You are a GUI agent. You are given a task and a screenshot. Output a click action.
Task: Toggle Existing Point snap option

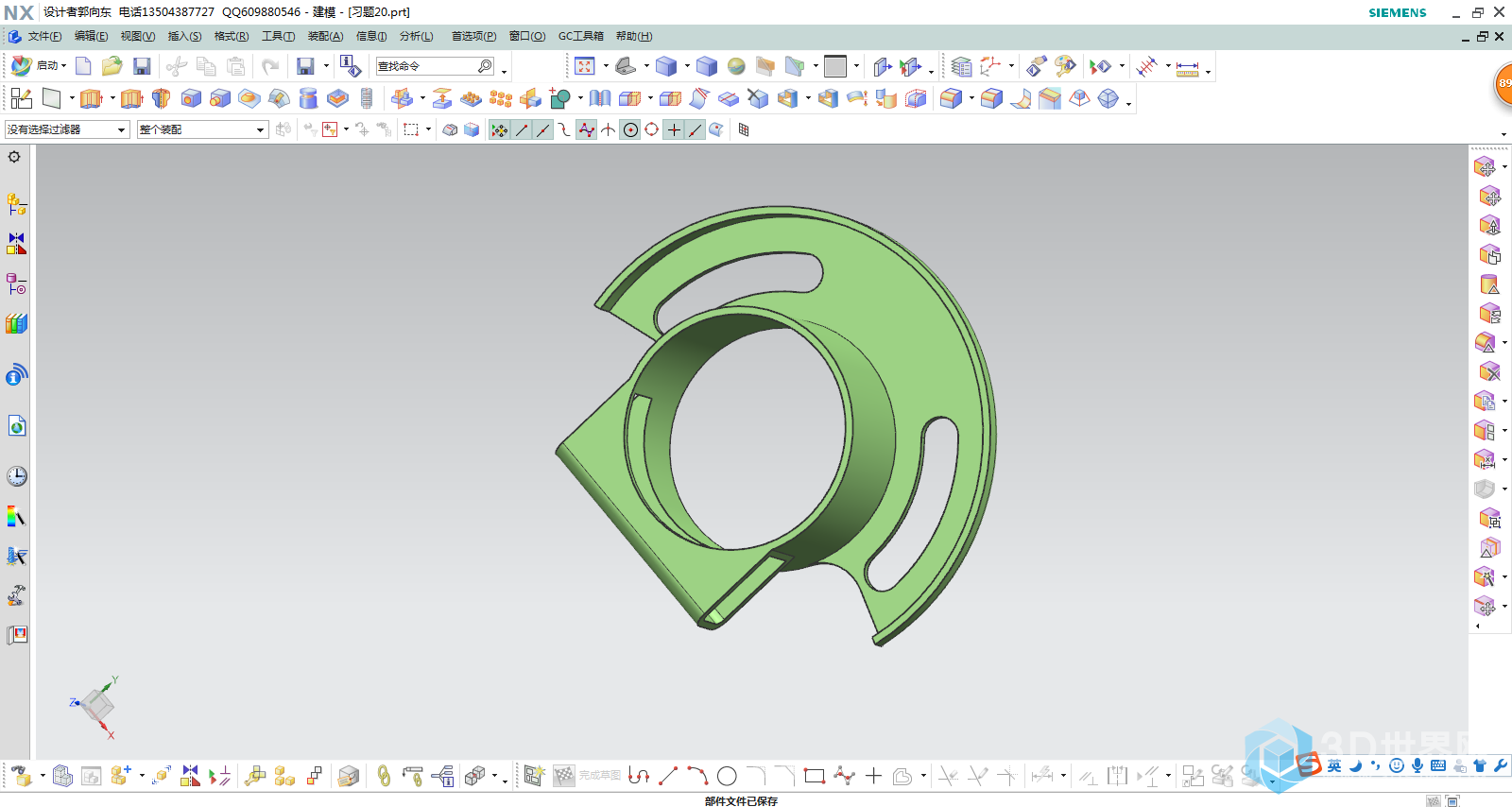tap(674, 130)
